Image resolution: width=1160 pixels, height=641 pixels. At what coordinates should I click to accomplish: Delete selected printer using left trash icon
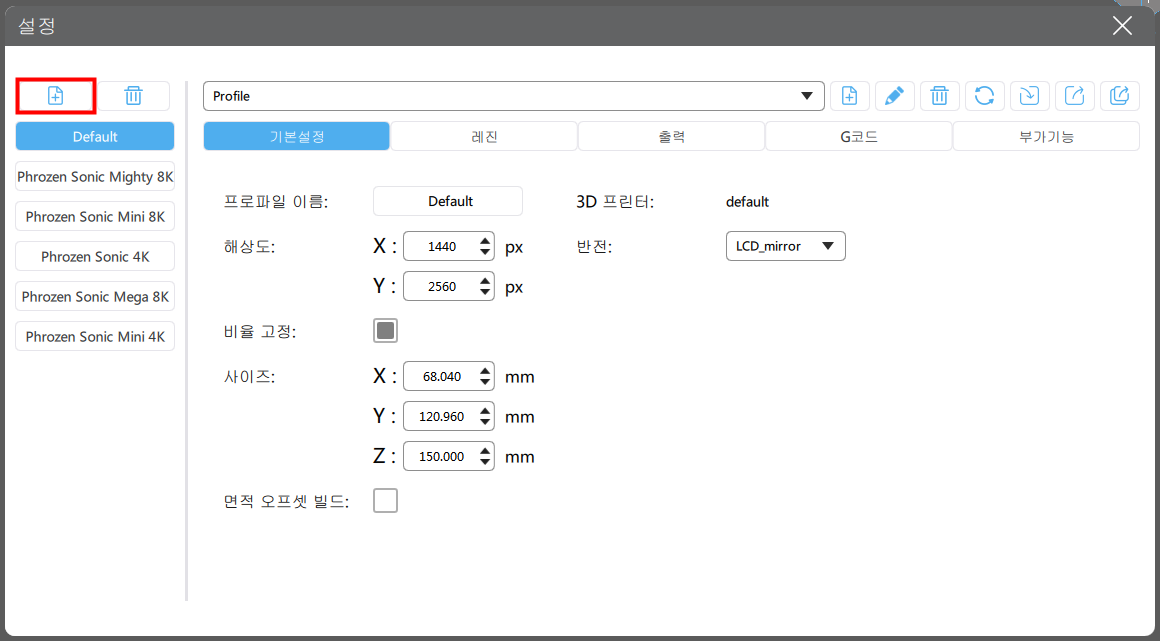(x=134, y=95)
